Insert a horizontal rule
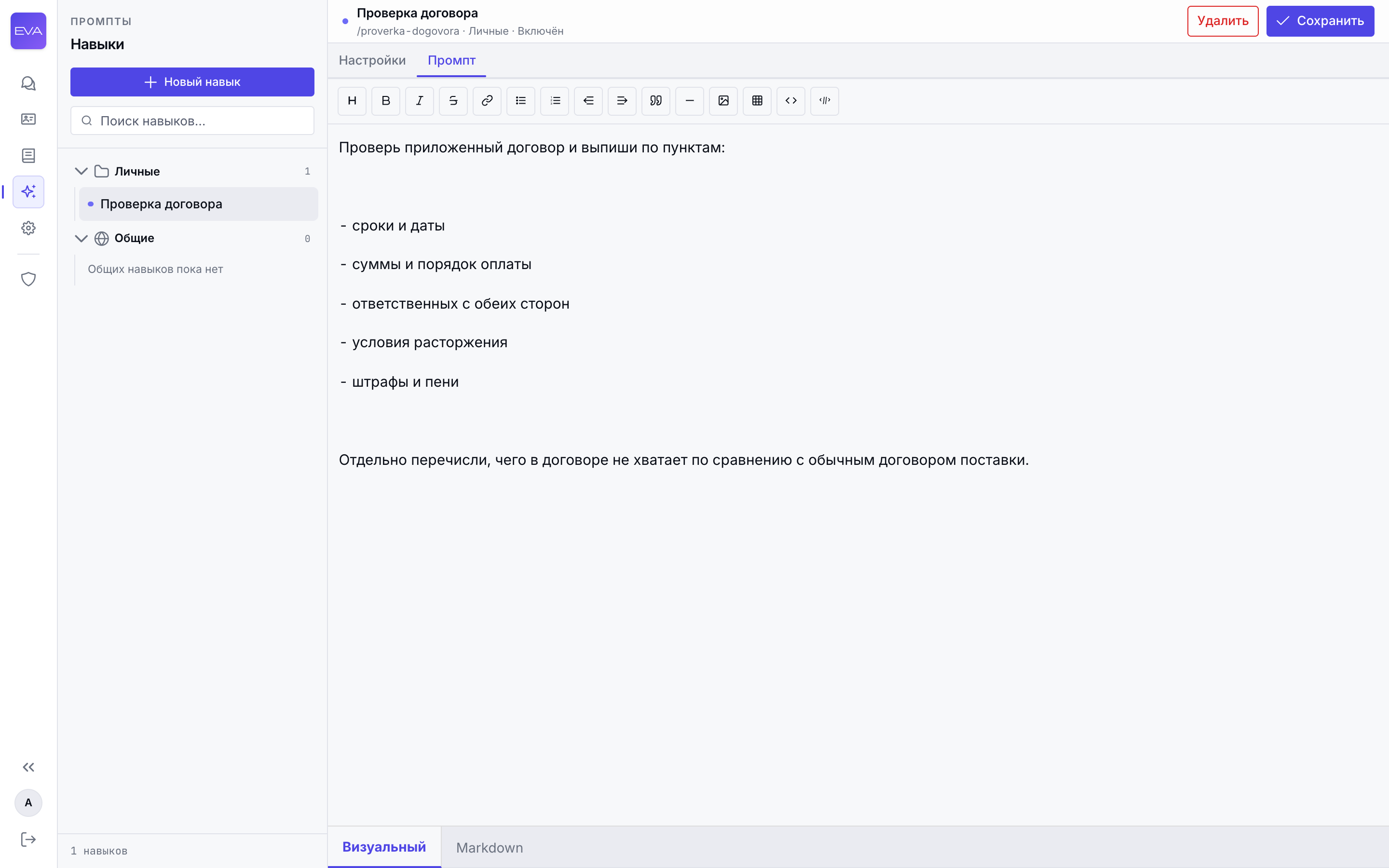Screen dimensions: 1389x868 pos(689,101)
